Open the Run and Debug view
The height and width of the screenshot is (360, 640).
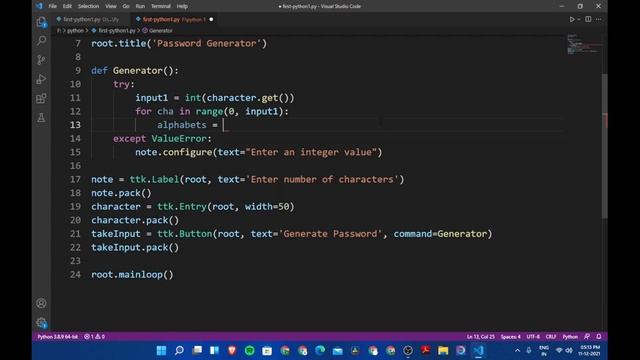point(41,79)
